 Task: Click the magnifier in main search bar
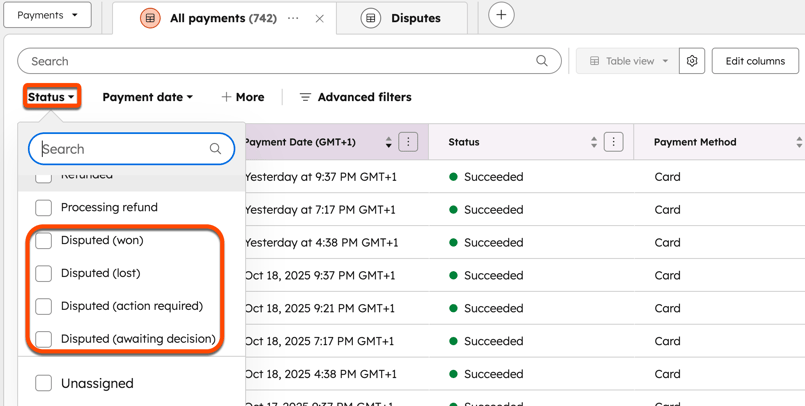(x=542, y=61)
